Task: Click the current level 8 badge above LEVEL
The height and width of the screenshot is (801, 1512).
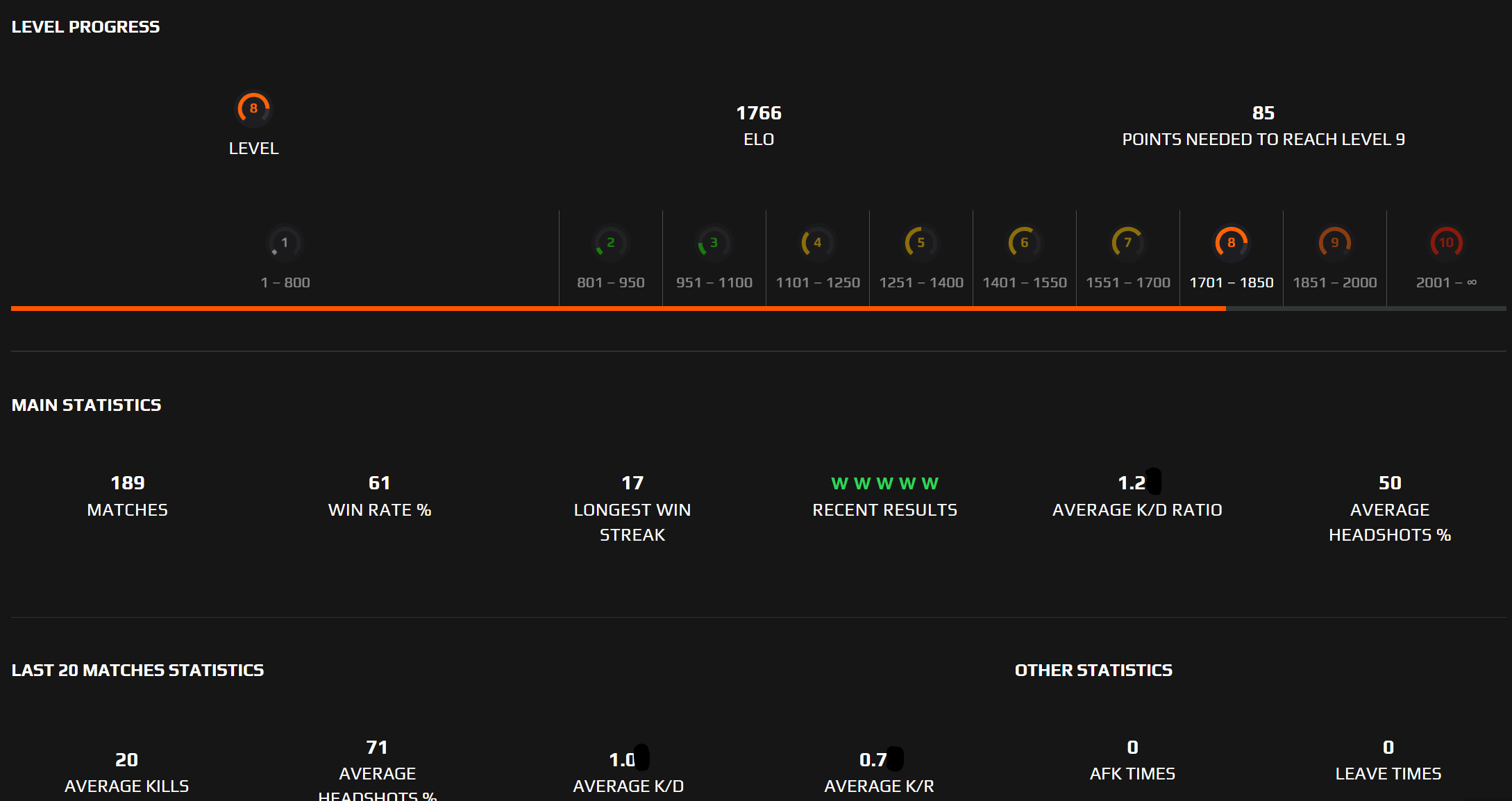Action: (253, 109)
